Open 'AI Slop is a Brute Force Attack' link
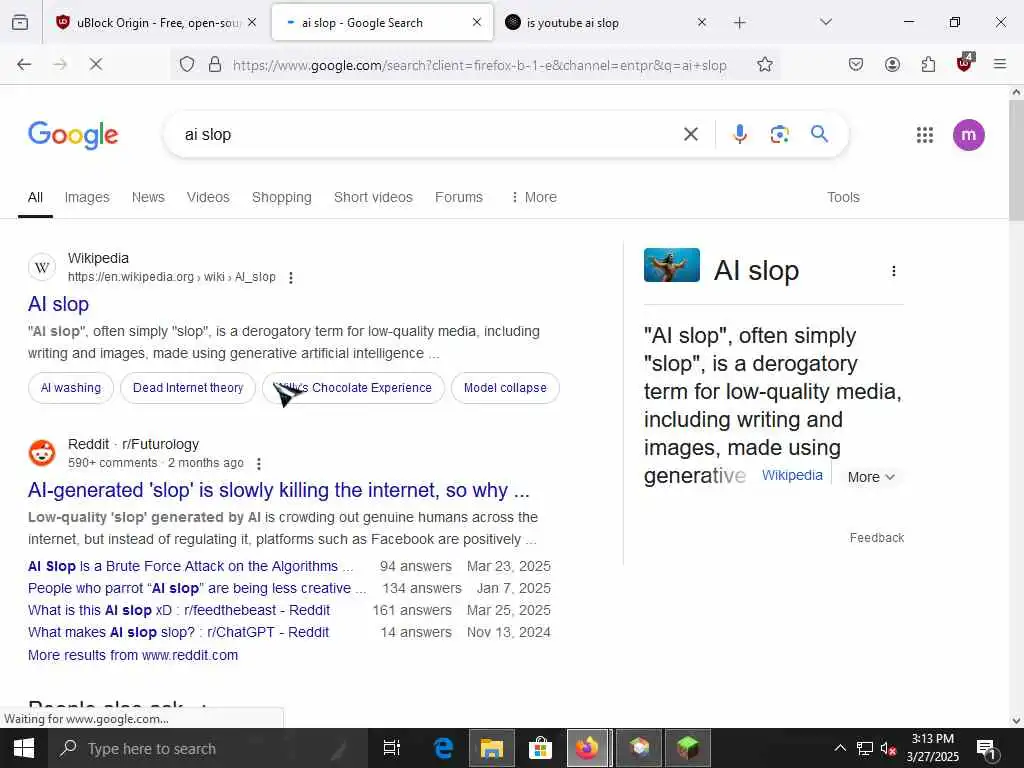 pyautogui.click(x=190, y=566)
